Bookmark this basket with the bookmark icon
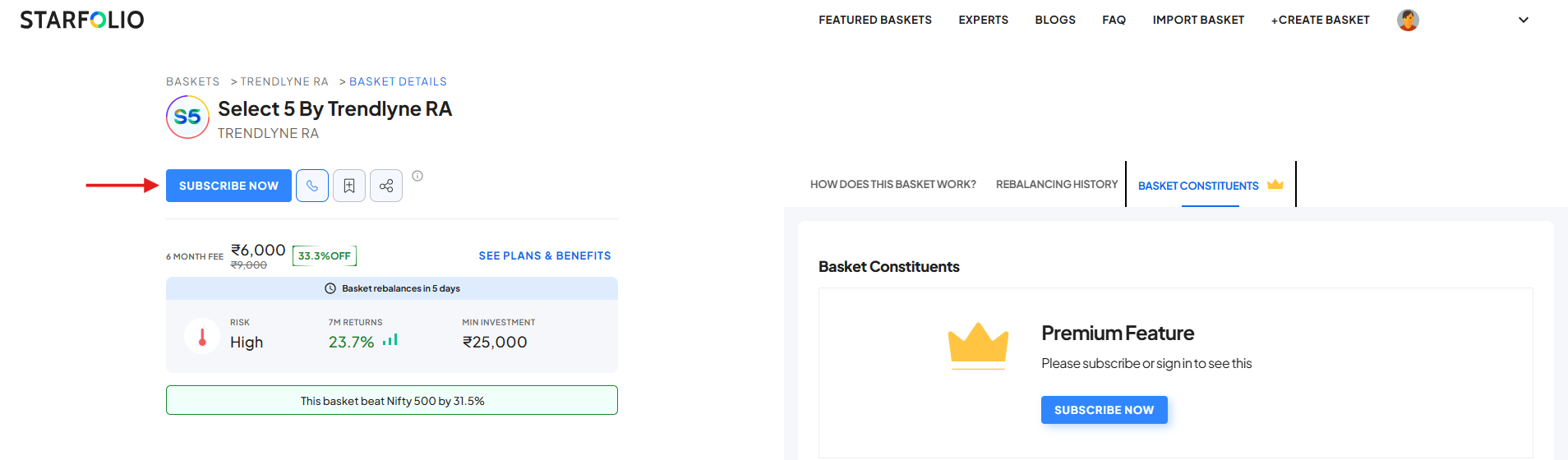 pyautogui.click(x=349, y=186)
